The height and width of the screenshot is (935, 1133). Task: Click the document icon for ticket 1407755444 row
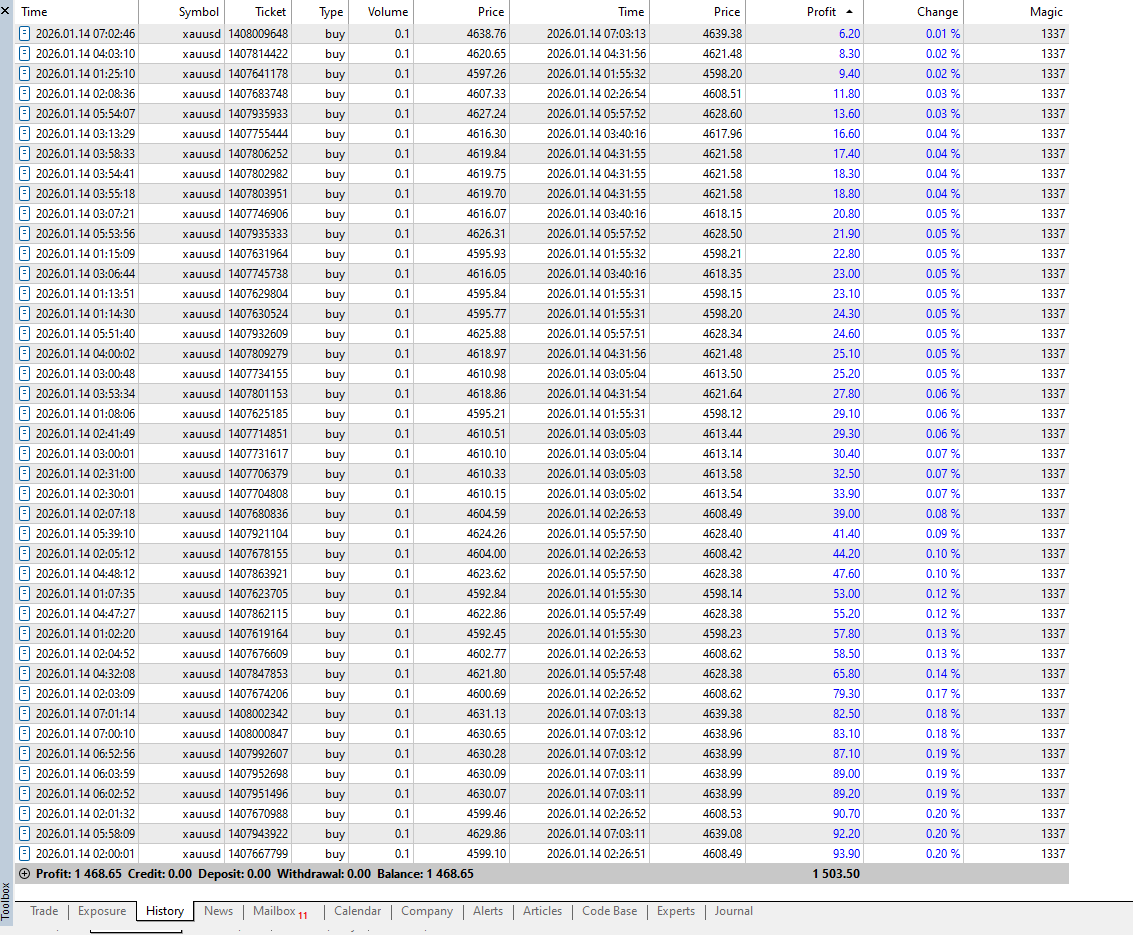click(25, 134)
